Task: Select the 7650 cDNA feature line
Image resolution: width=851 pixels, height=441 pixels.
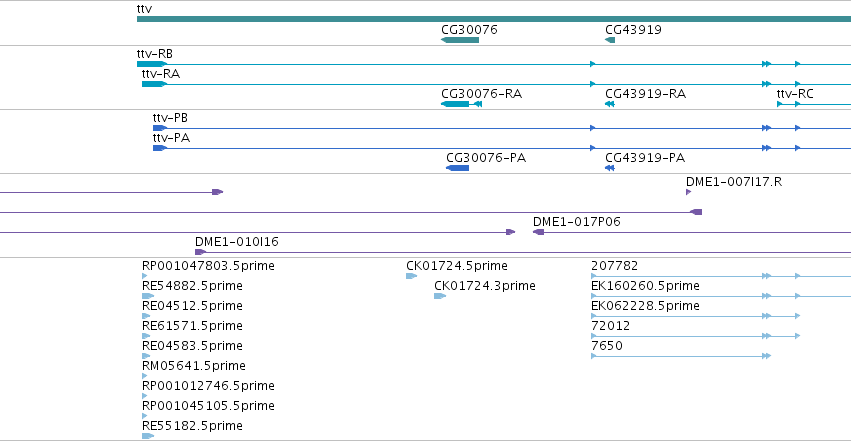Action: click(x=681, y=356)
